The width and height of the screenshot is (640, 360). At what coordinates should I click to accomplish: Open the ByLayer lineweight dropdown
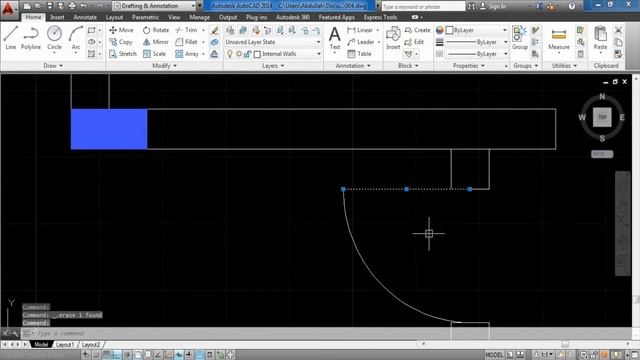(x=476, y=42)
